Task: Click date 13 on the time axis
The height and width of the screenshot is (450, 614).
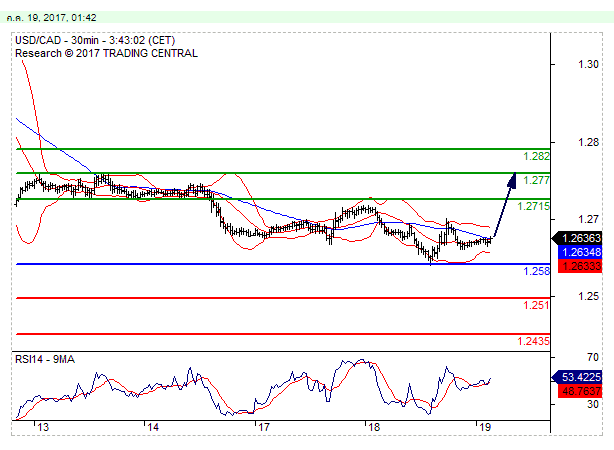Action: tap(43, 427)
